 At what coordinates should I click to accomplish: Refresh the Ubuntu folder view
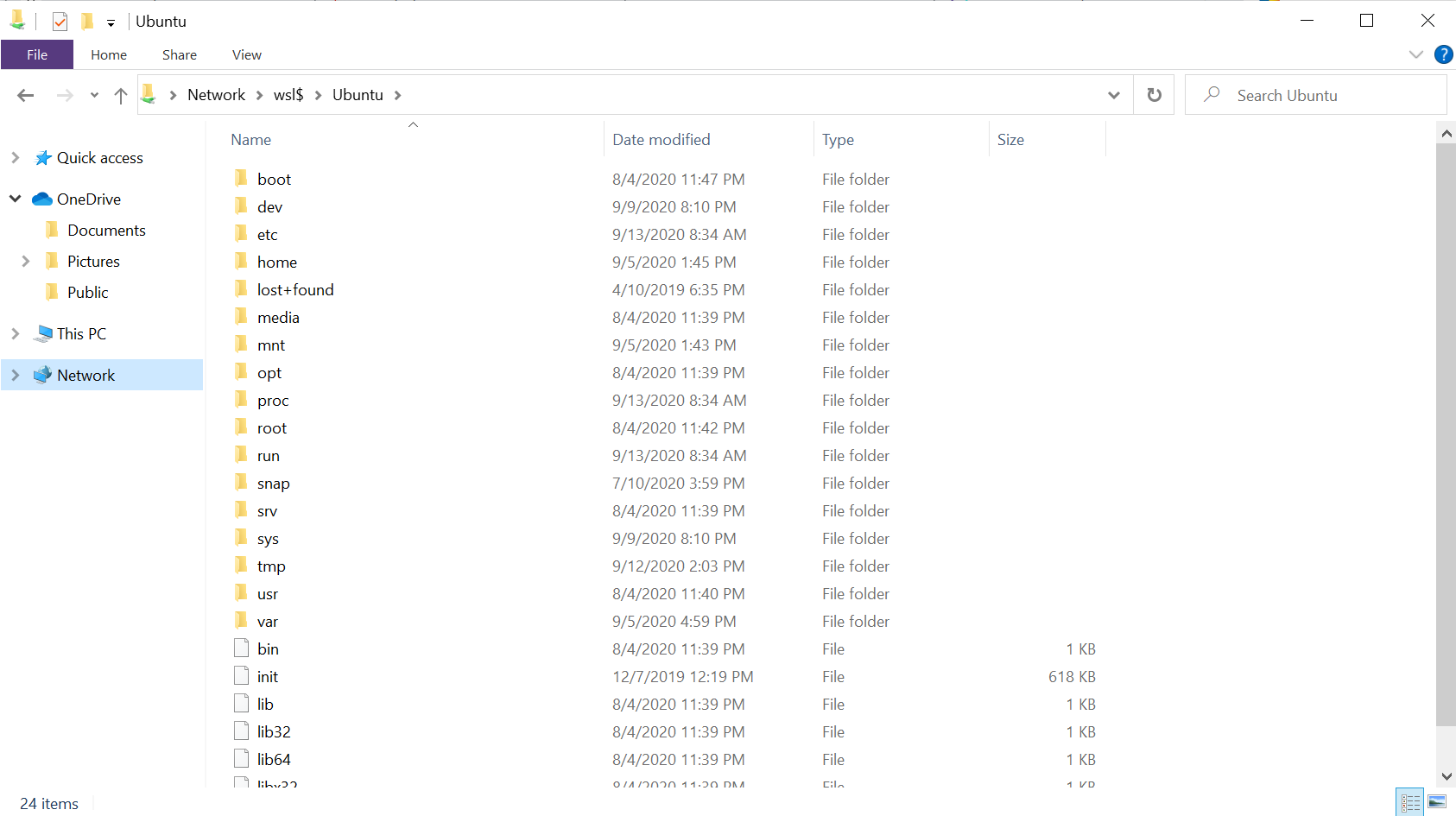point(1155,95)
